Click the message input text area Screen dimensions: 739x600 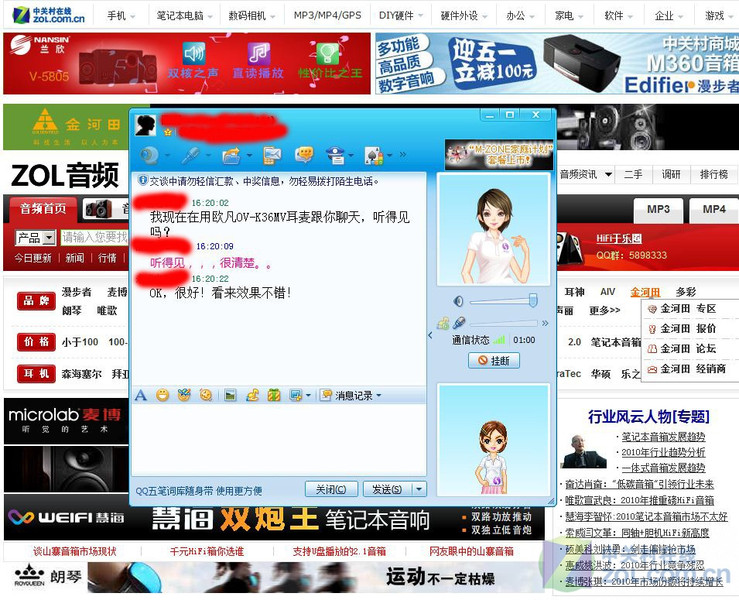point(279,439)
